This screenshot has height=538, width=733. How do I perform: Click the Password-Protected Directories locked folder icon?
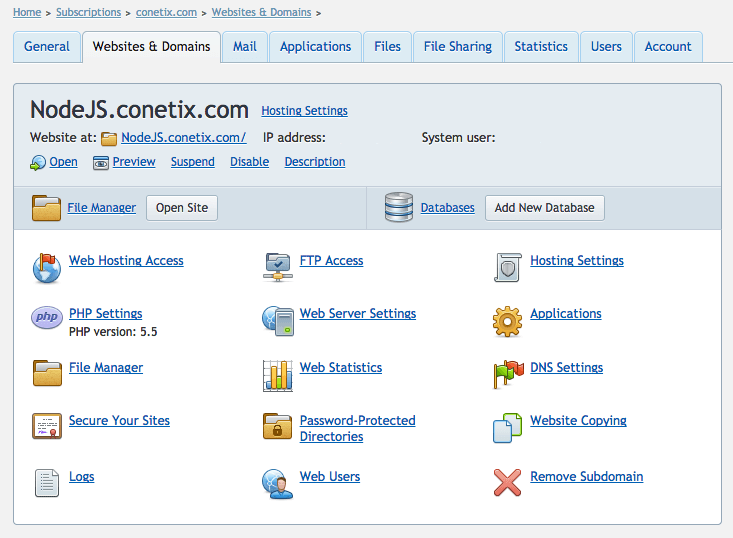point(278,426)
